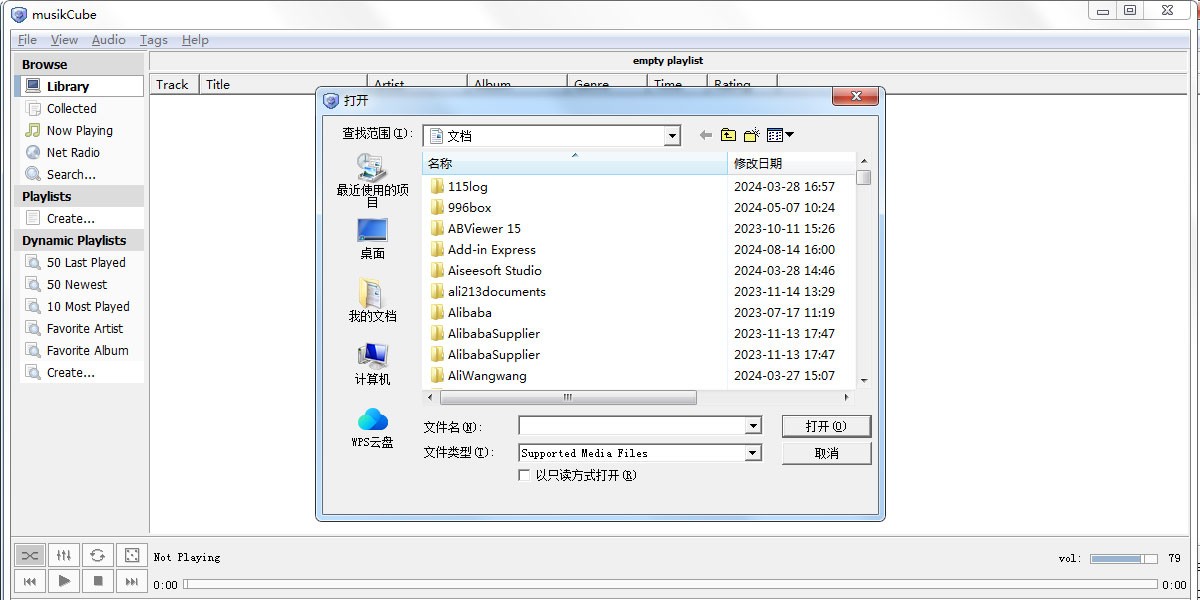The image size is (1200, 600).
Task: Create new folder icon in dialog
Action: [x=752, y=135]
